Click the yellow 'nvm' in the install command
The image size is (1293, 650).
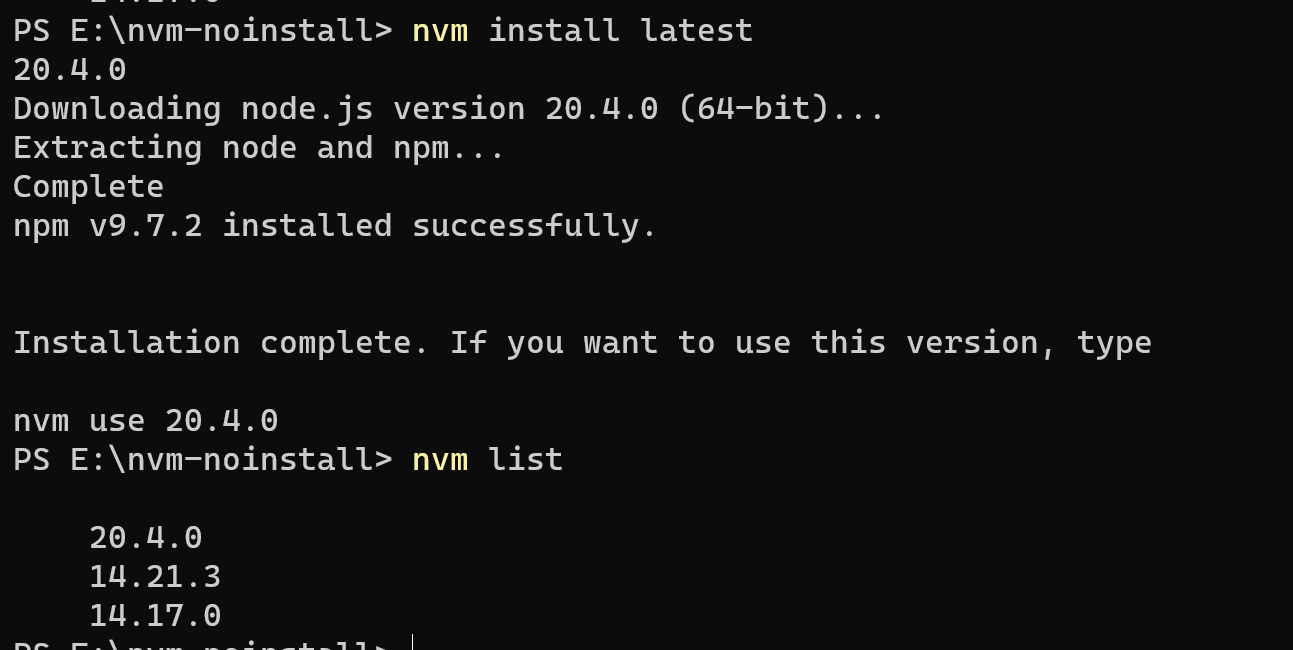click(440, 31)
